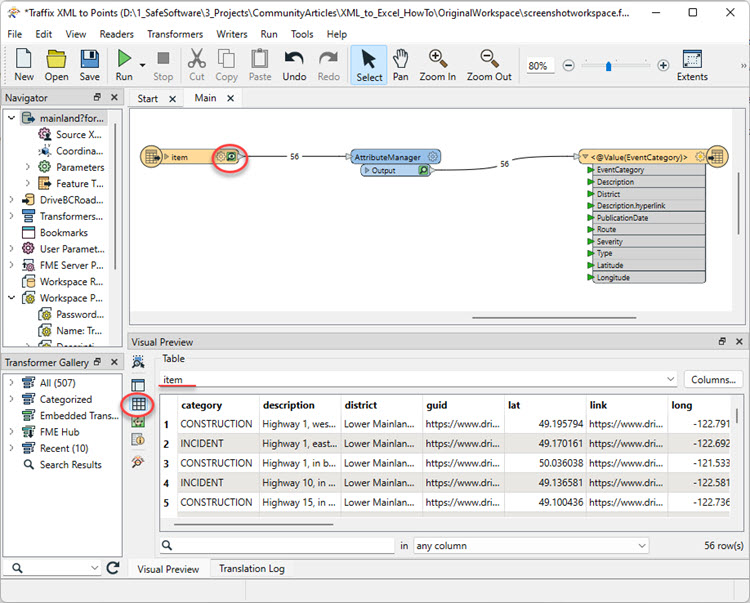Click the Redo toolbar icon
Viewport: 750px width, 603px height.
click(329, 65)
